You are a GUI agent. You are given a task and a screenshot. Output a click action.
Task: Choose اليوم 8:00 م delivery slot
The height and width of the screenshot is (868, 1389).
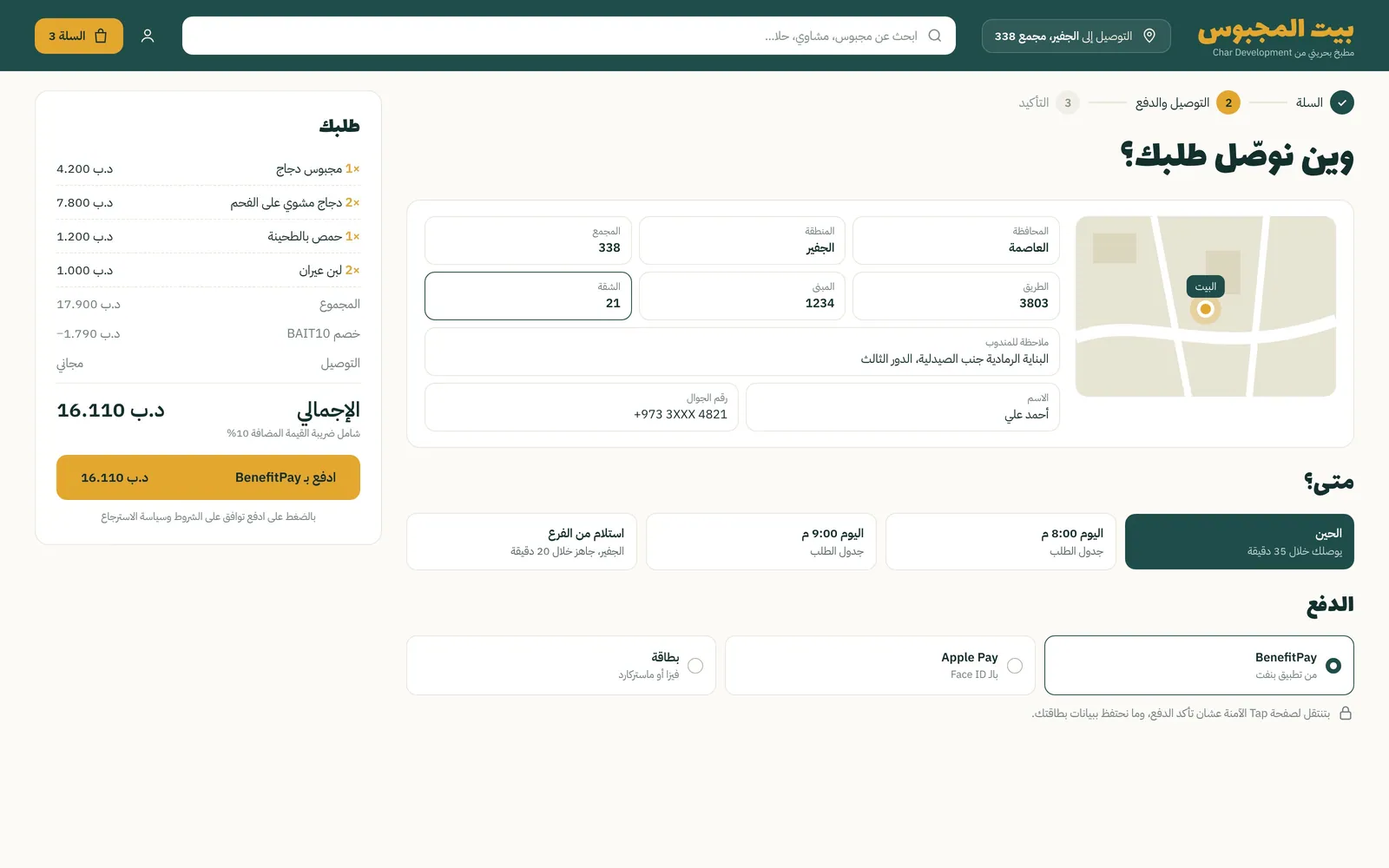point(1000,542)
